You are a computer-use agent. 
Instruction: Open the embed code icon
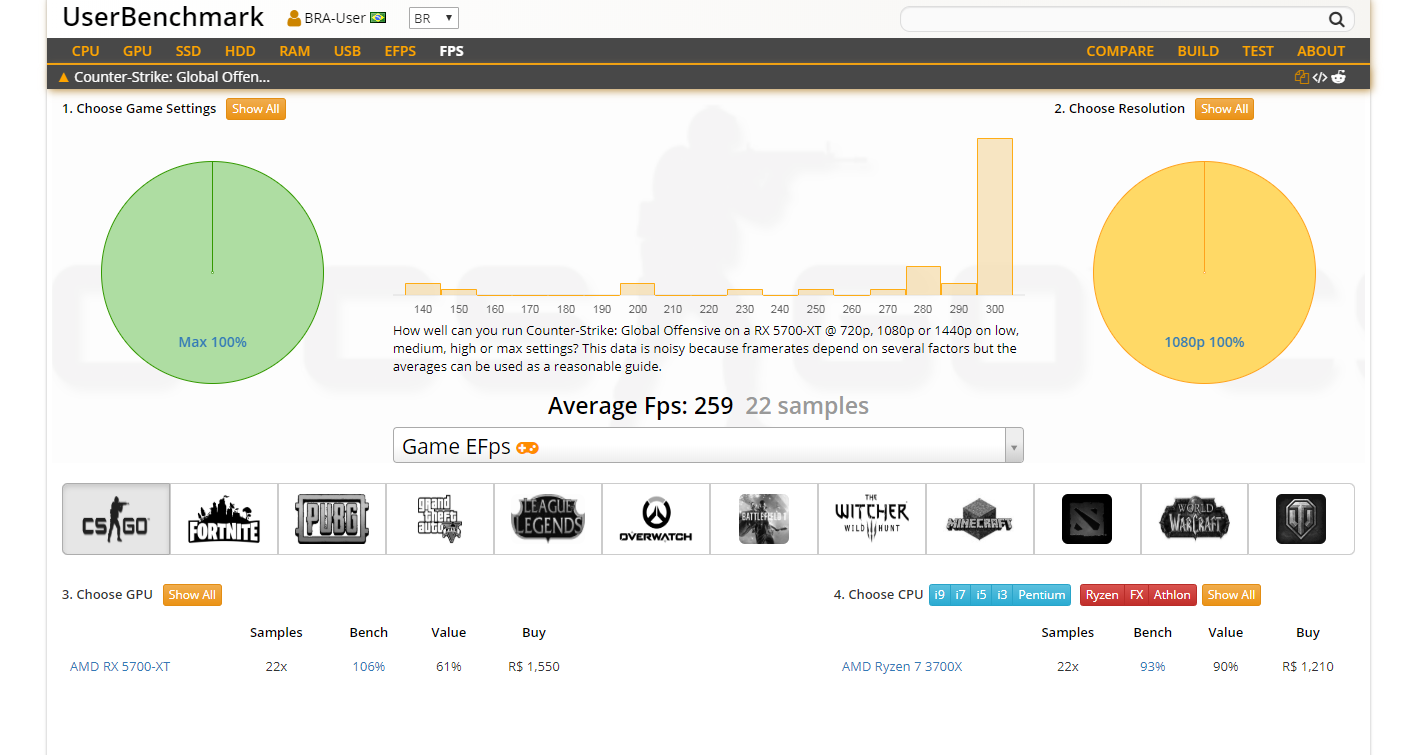(1319, 77)
